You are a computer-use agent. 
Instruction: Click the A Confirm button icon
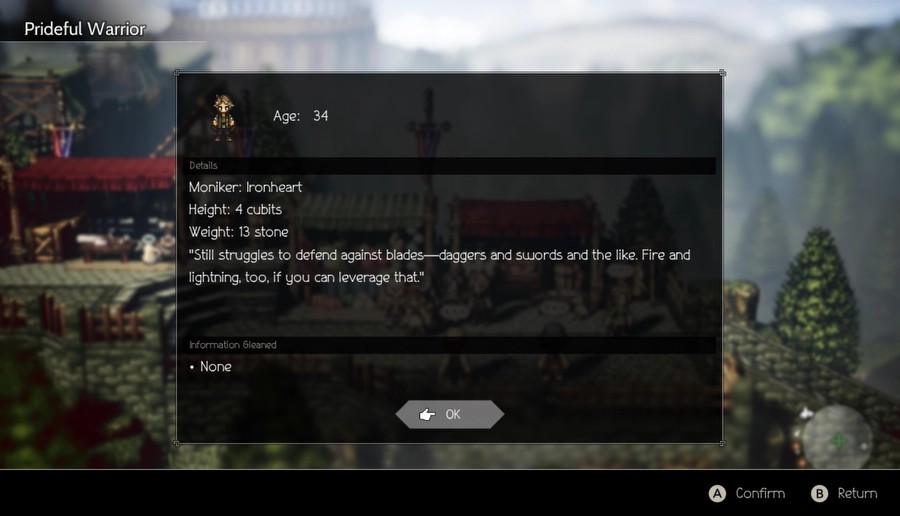[717, 494]
